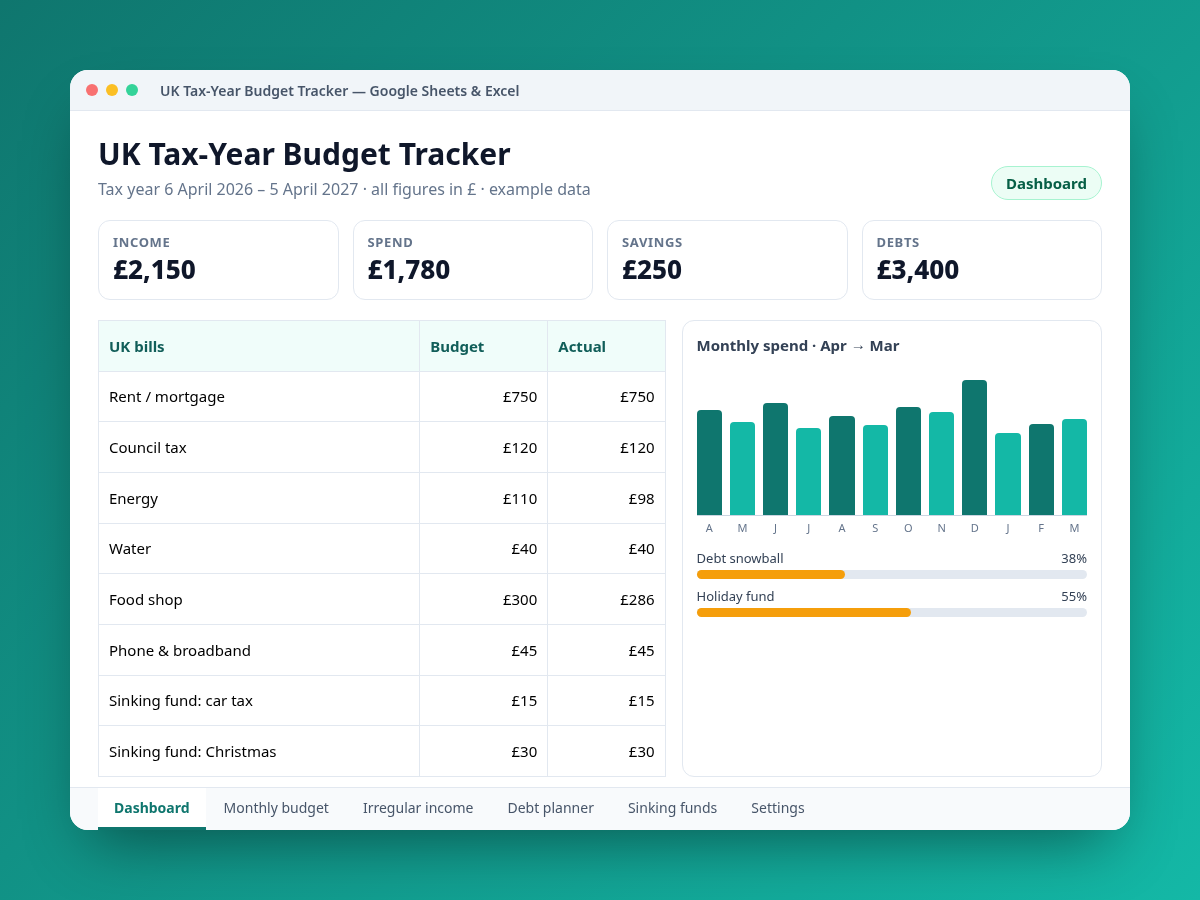Open the Dashboard sheet tab
Image resolution: width=1200 pixels, height=900 pixels.
[152, 808]
